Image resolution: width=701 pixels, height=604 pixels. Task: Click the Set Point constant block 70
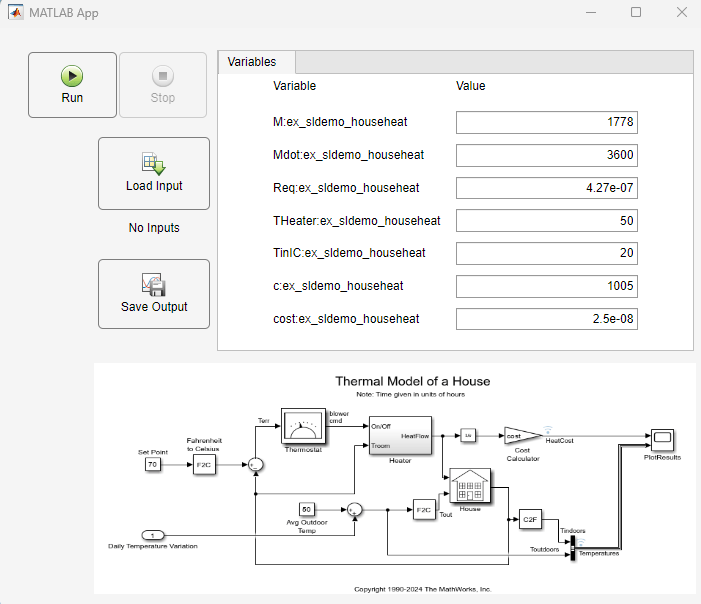(x=152, y=465)
